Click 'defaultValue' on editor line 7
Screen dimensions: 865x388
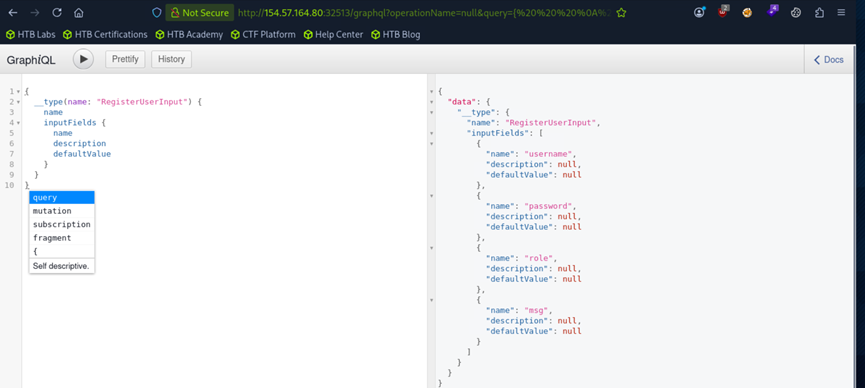click(82, 154)
